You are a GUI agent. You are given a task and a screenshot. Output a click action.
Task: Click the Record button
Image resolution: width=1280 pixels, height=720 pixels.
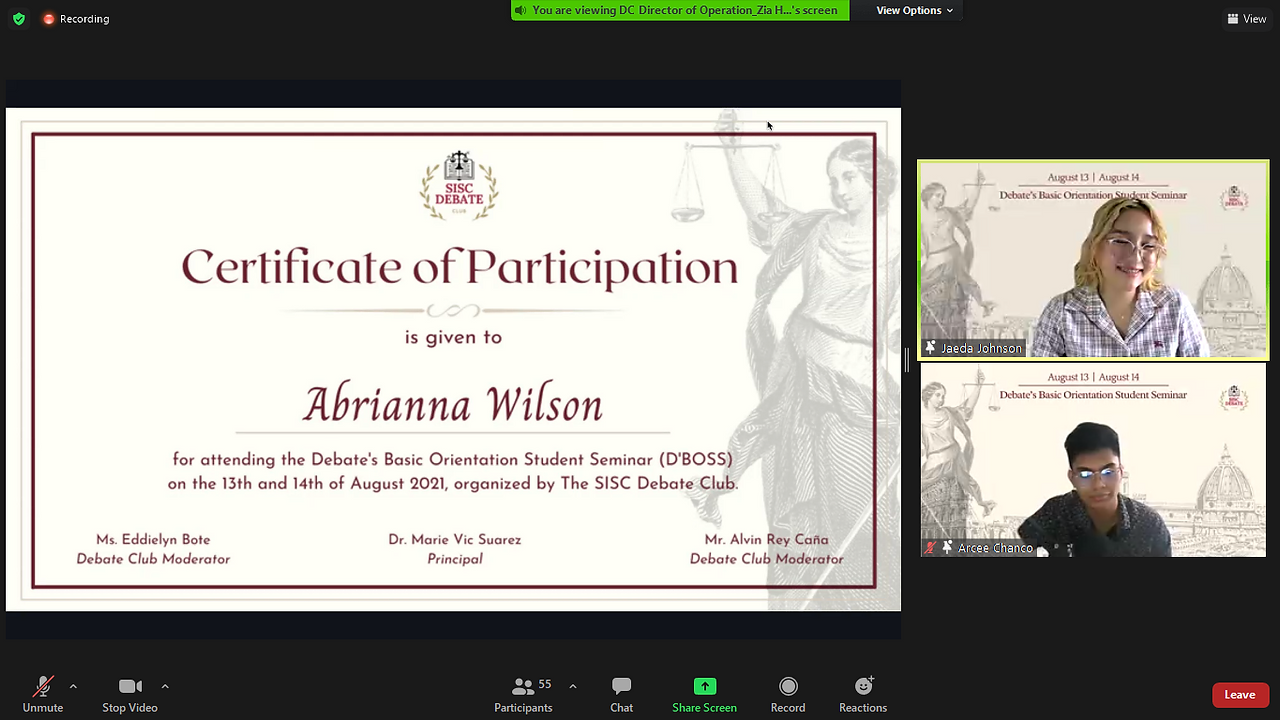coord(788,694)
